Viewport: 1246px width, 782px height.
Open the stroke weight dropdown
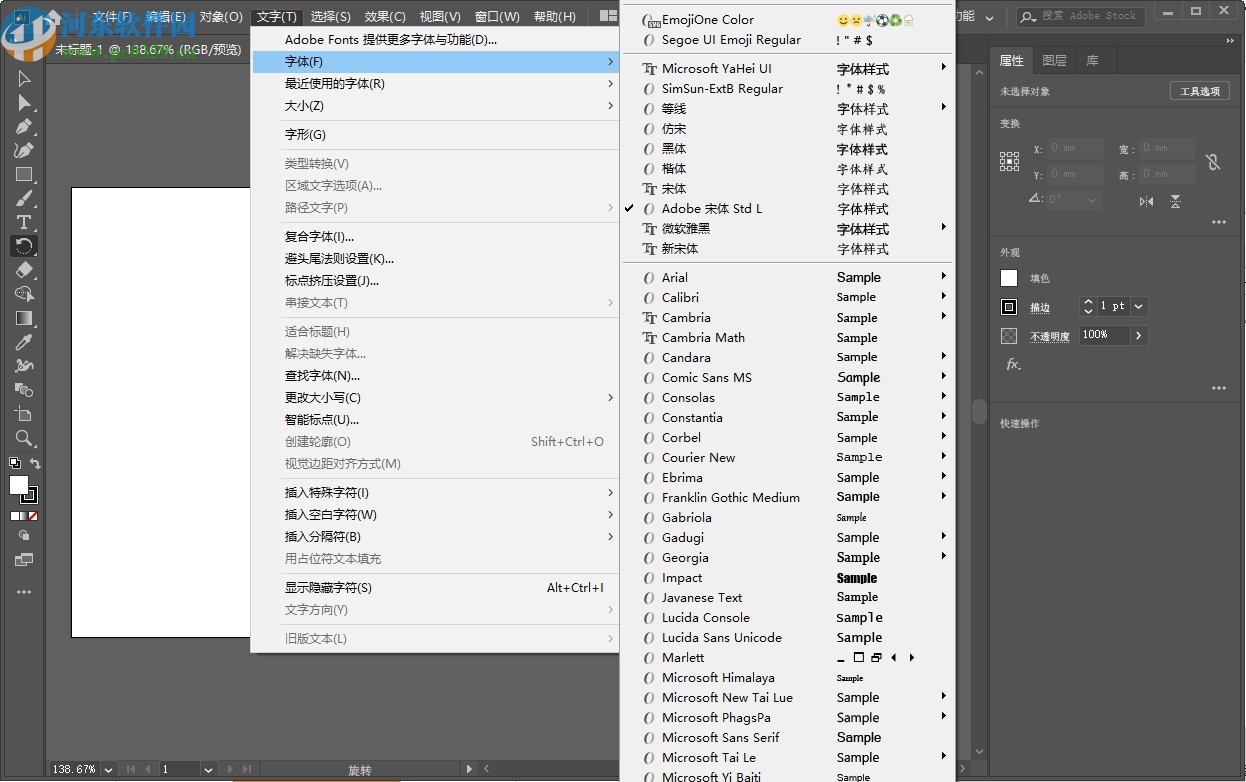point(1138,307)
